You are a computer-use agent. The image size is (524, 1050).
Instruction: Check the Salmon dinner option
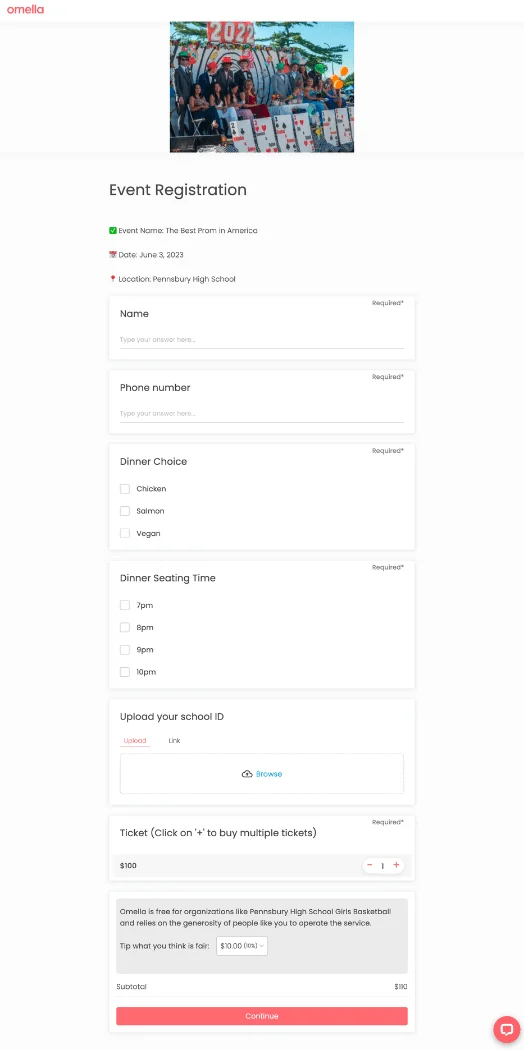click(x=124, y=511)
